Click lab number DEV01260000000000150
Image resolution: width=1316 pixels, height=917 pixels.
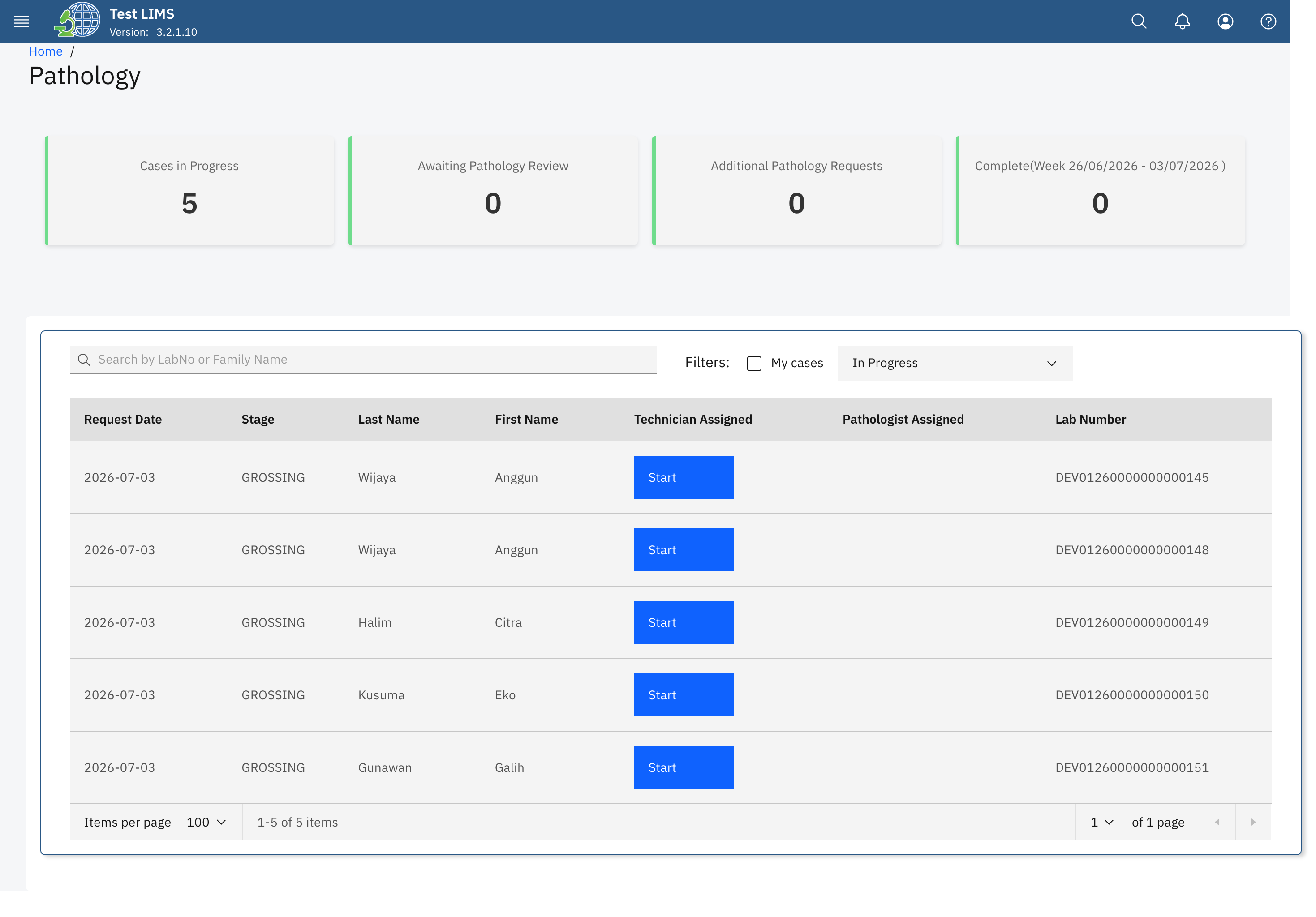1132,694
